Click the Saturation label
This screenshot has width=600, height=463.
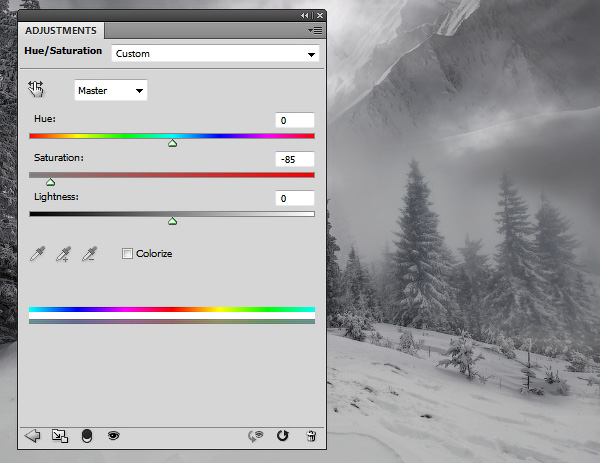[x=59, y=158]
